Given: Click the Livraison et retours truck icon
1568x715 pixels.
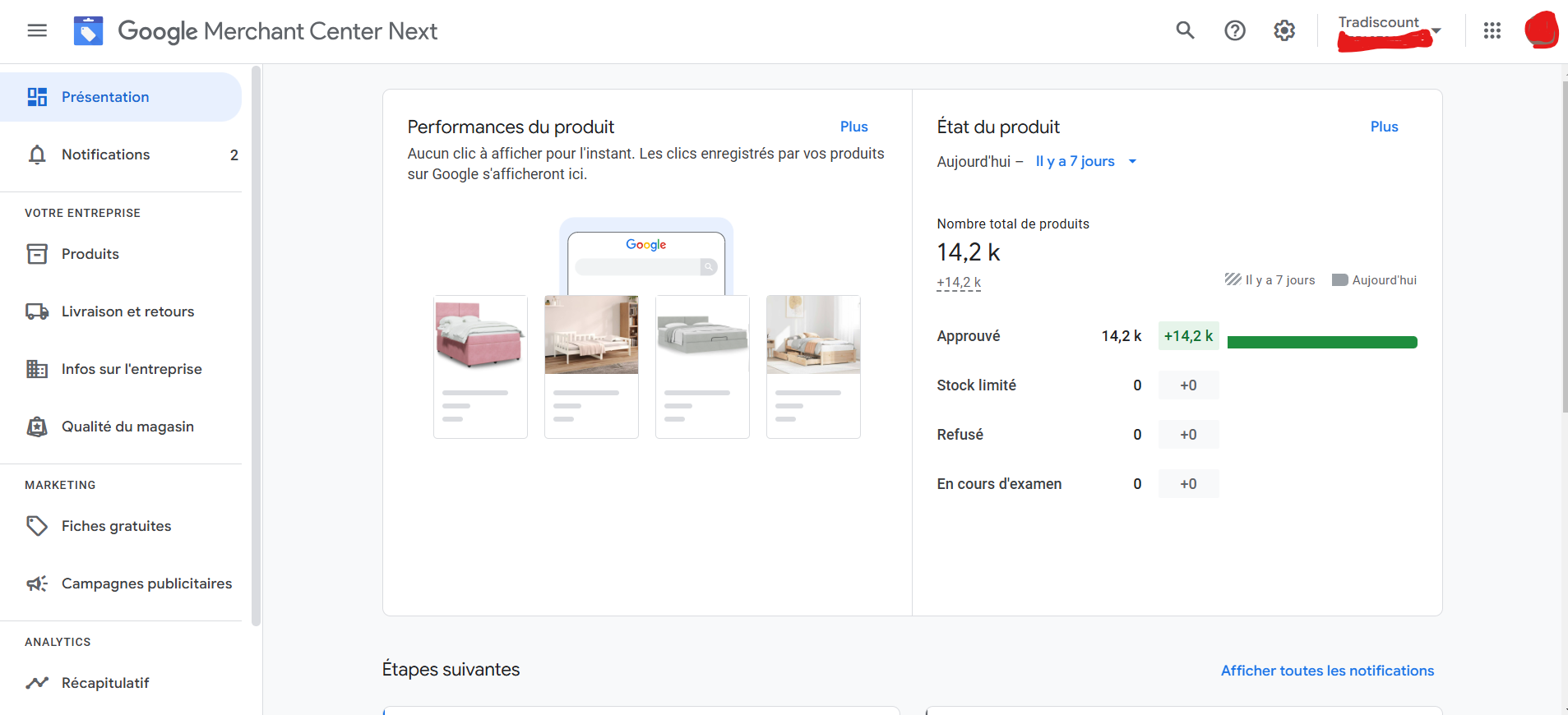Looking at the screenshot, I should tap(37, 311).
